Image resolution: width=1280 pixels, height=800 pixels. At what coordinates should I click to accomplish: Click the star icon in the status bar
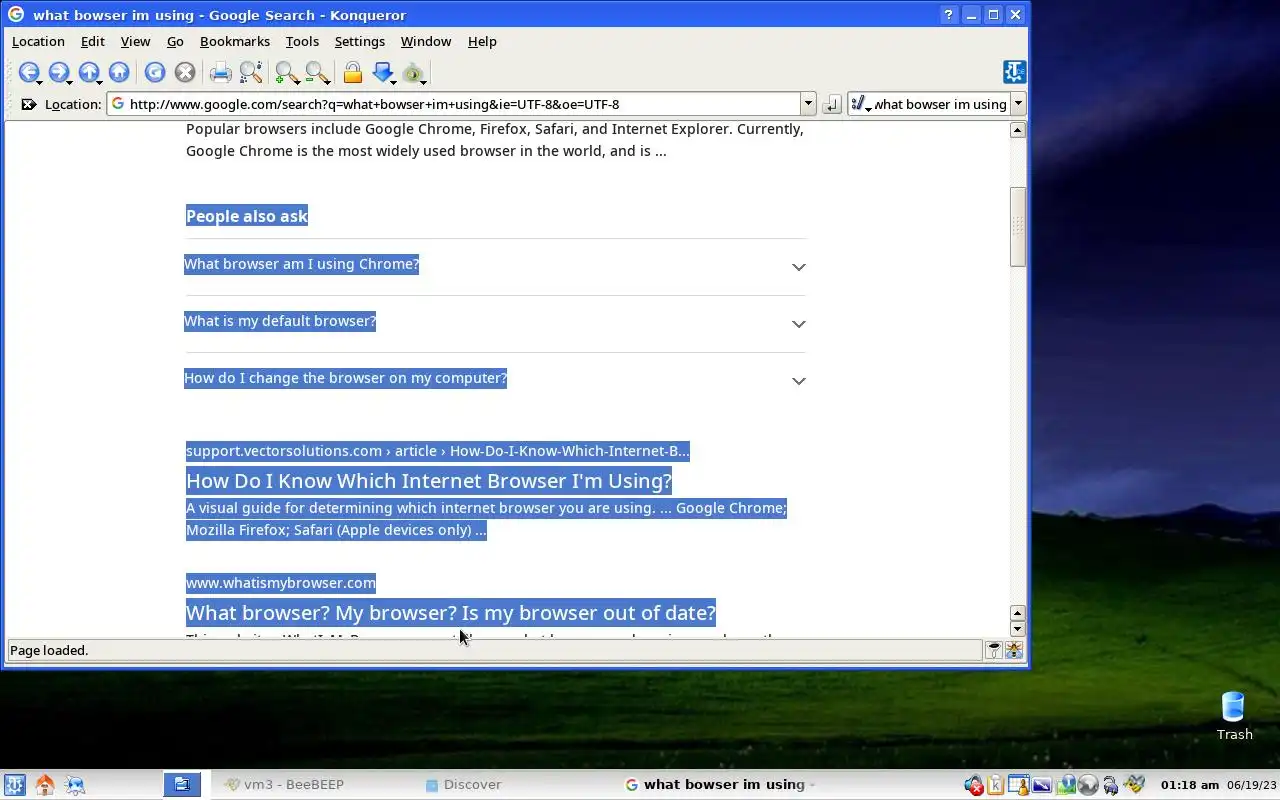coord(1014,650)
